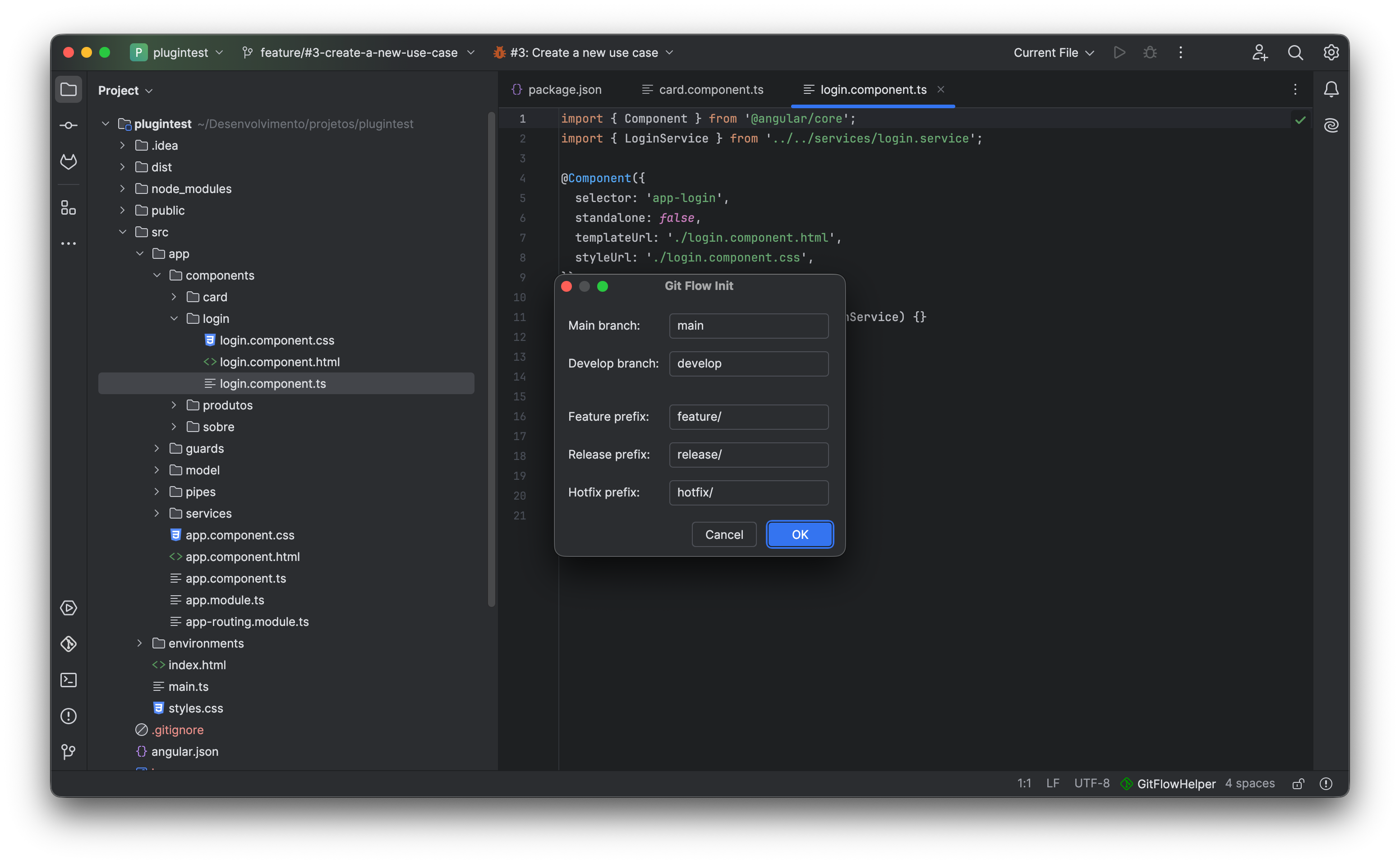Open the AI Assistant spiral icon
1400x864 pixels.
click(x=1331, y=125)
